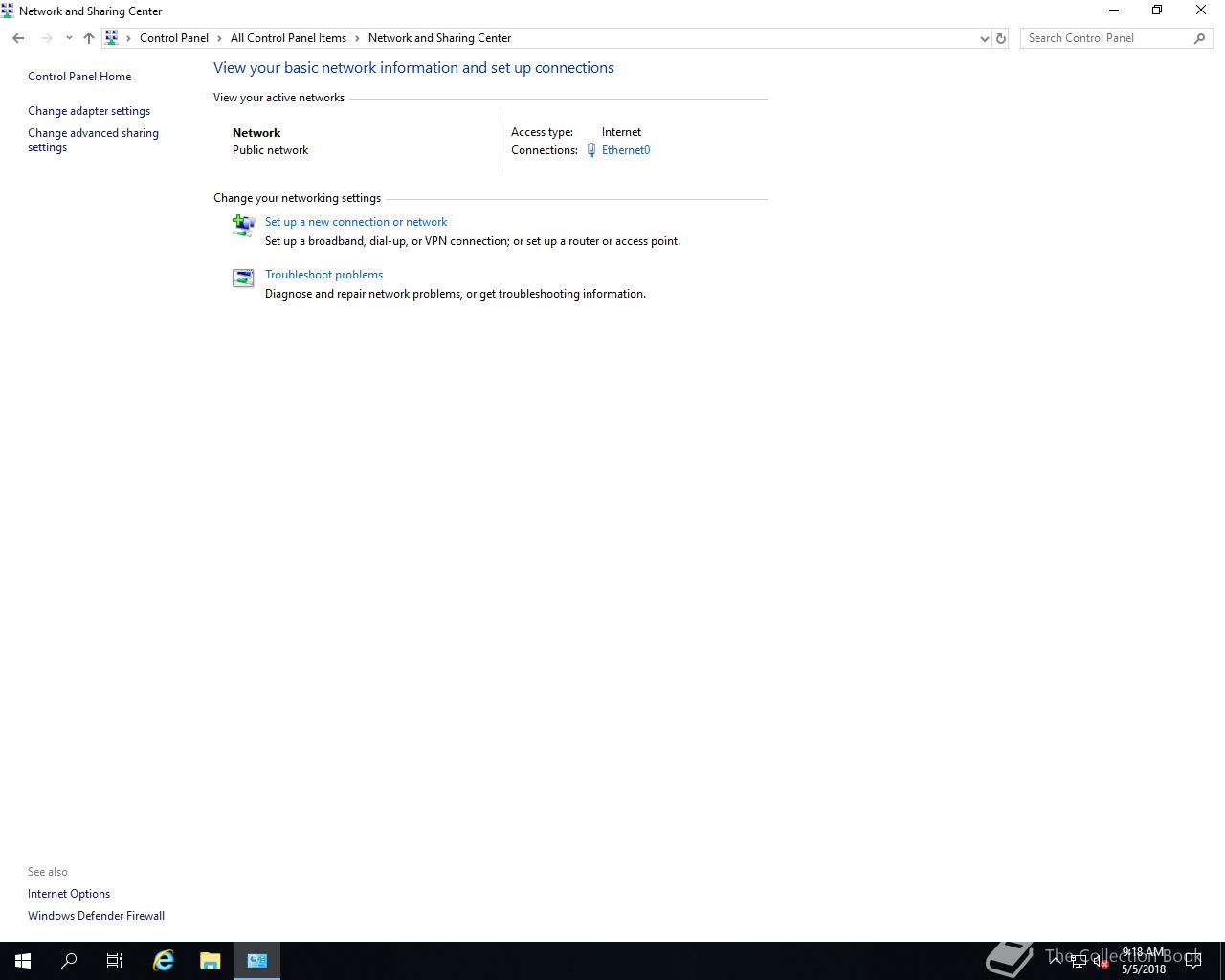The image size is (1225, 980).
Task: Open File Explorer from taskbar
Action: 210,961
